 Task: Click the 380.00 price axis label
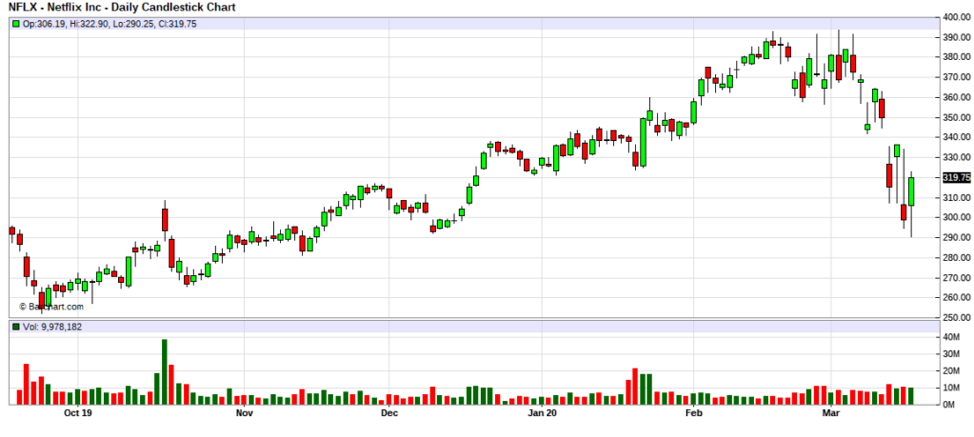957,57
